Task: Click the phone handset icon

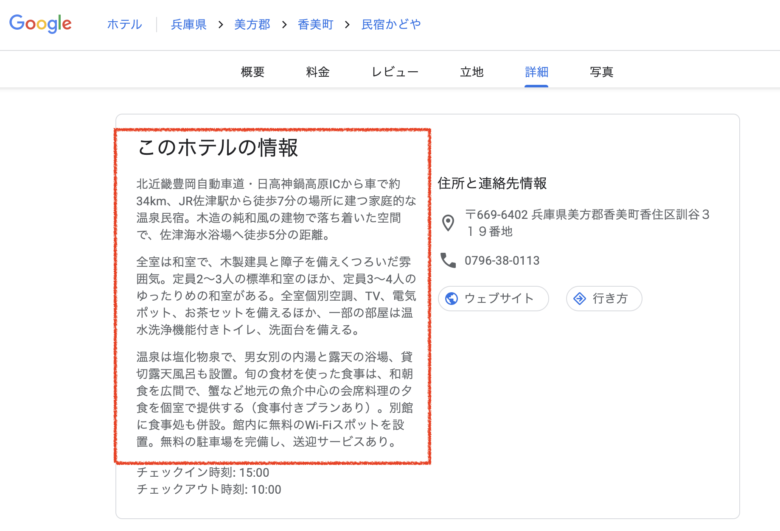Action: pyautogui.click(x=448, y=260)
